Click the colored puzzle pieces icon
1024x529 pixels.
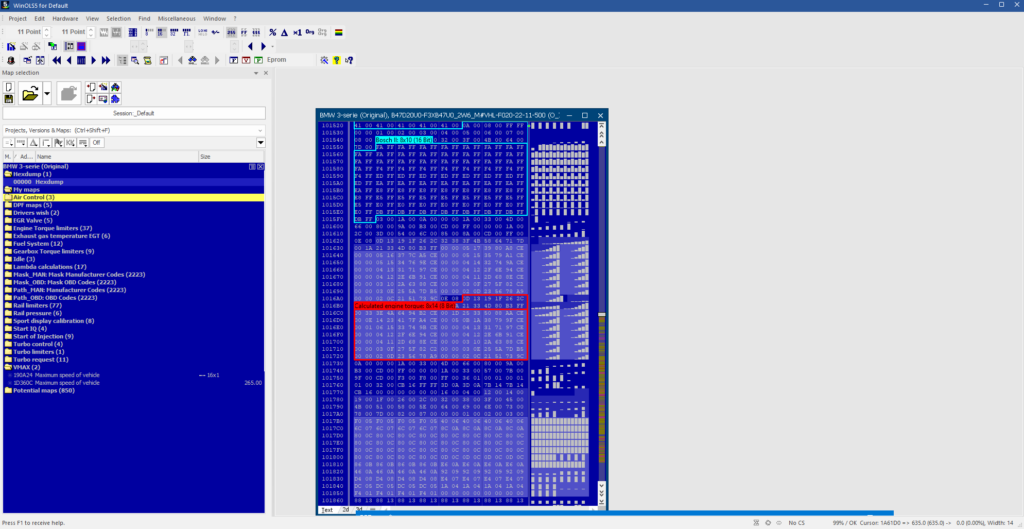[x=116, y=87]
